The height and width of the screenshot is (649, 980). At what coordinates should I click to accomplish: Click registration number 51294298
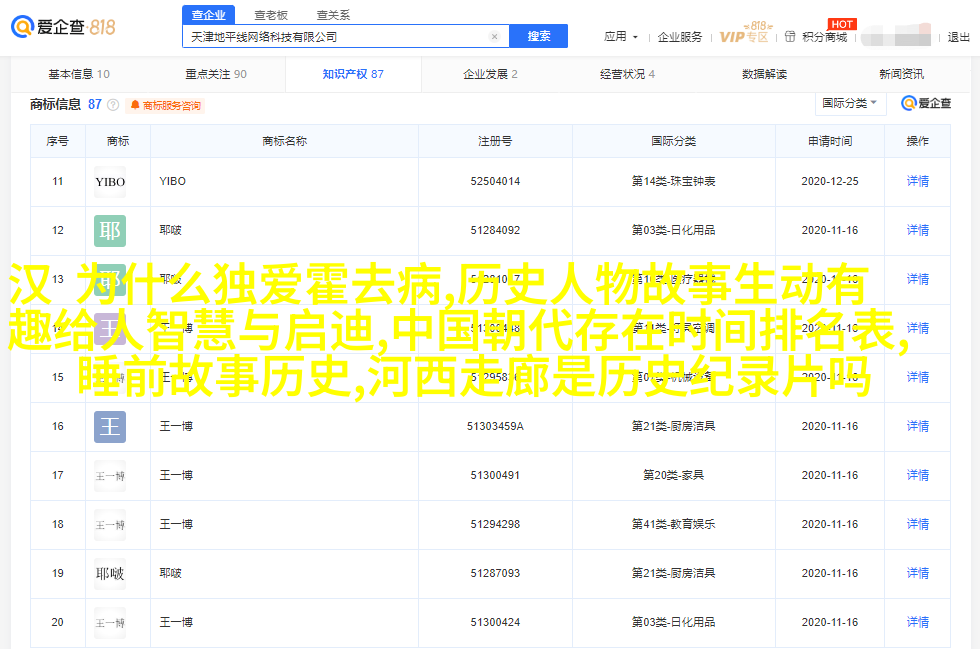(495, 524)
